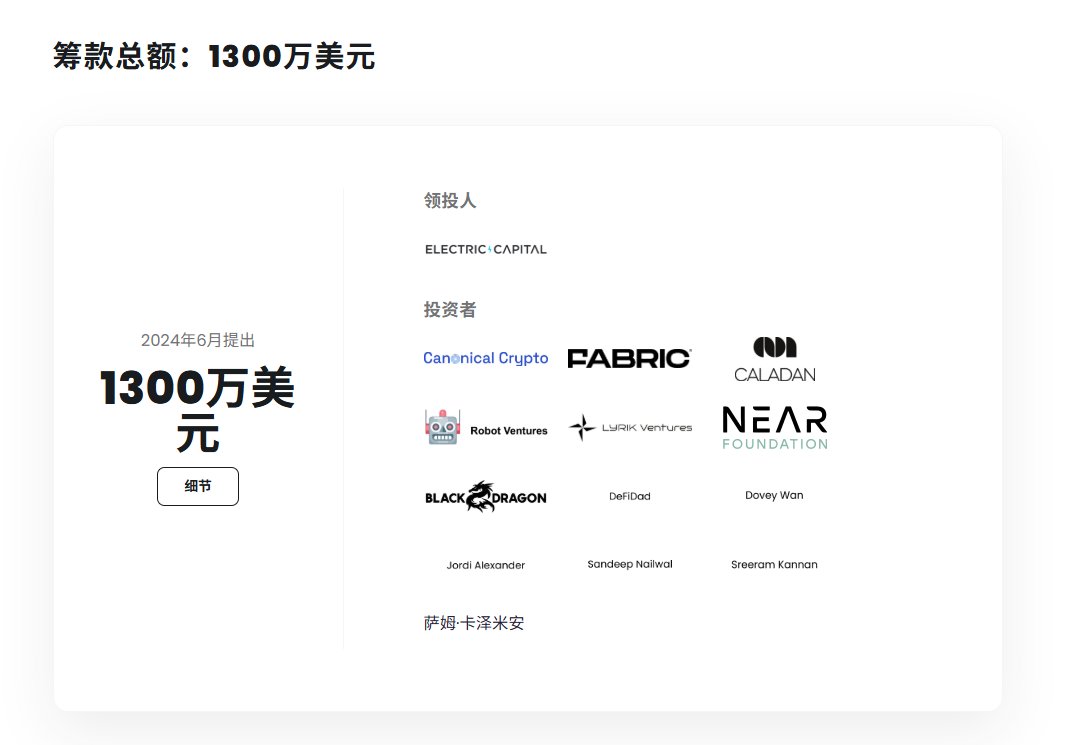Screen dimensions: 1080x745
Task: Select the 萨姆·卡泽米安 investor name
Action: click(474, 623)
